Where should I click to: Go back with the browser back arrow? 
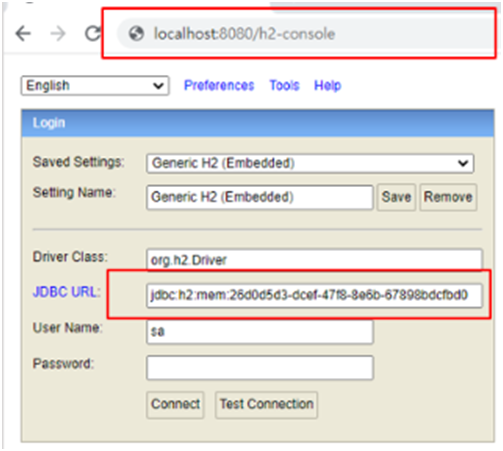(23, 33)
